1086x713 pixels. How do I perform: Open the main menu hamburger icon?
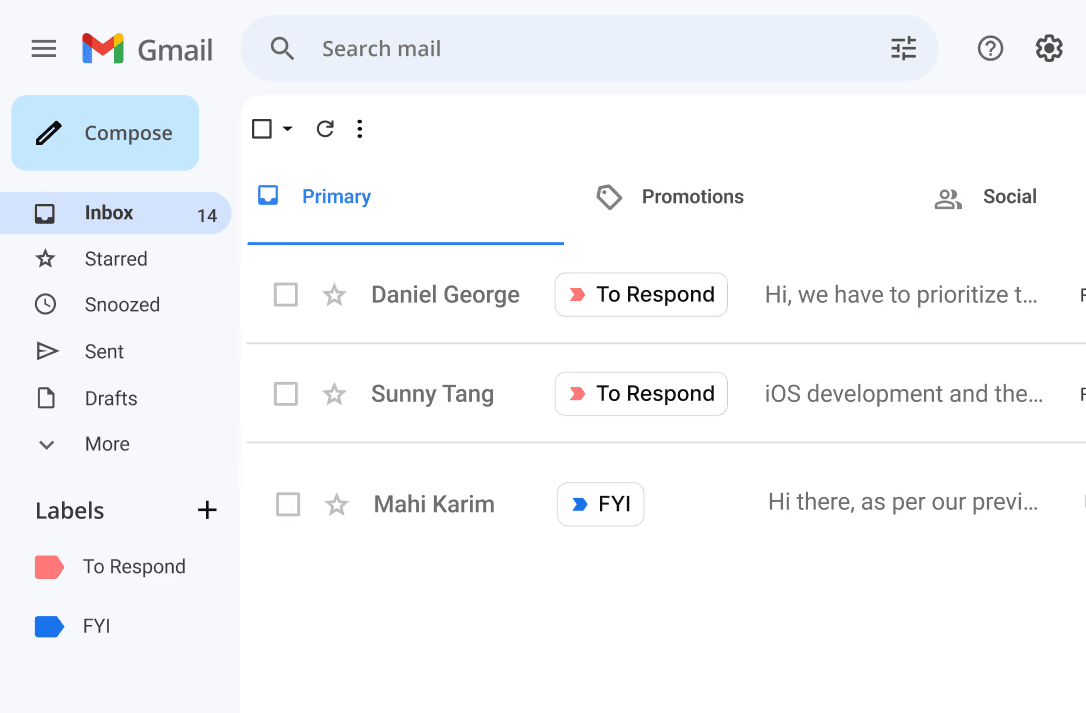[x=44, y=49]
